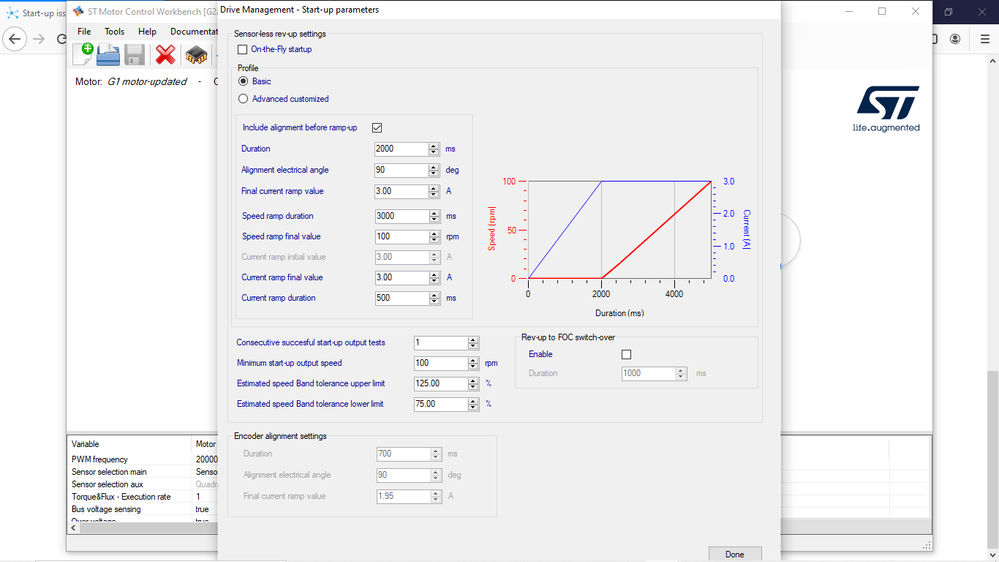Enable Rev-up to FOC switch-over

pyautogui.click(x=626, y=354)
